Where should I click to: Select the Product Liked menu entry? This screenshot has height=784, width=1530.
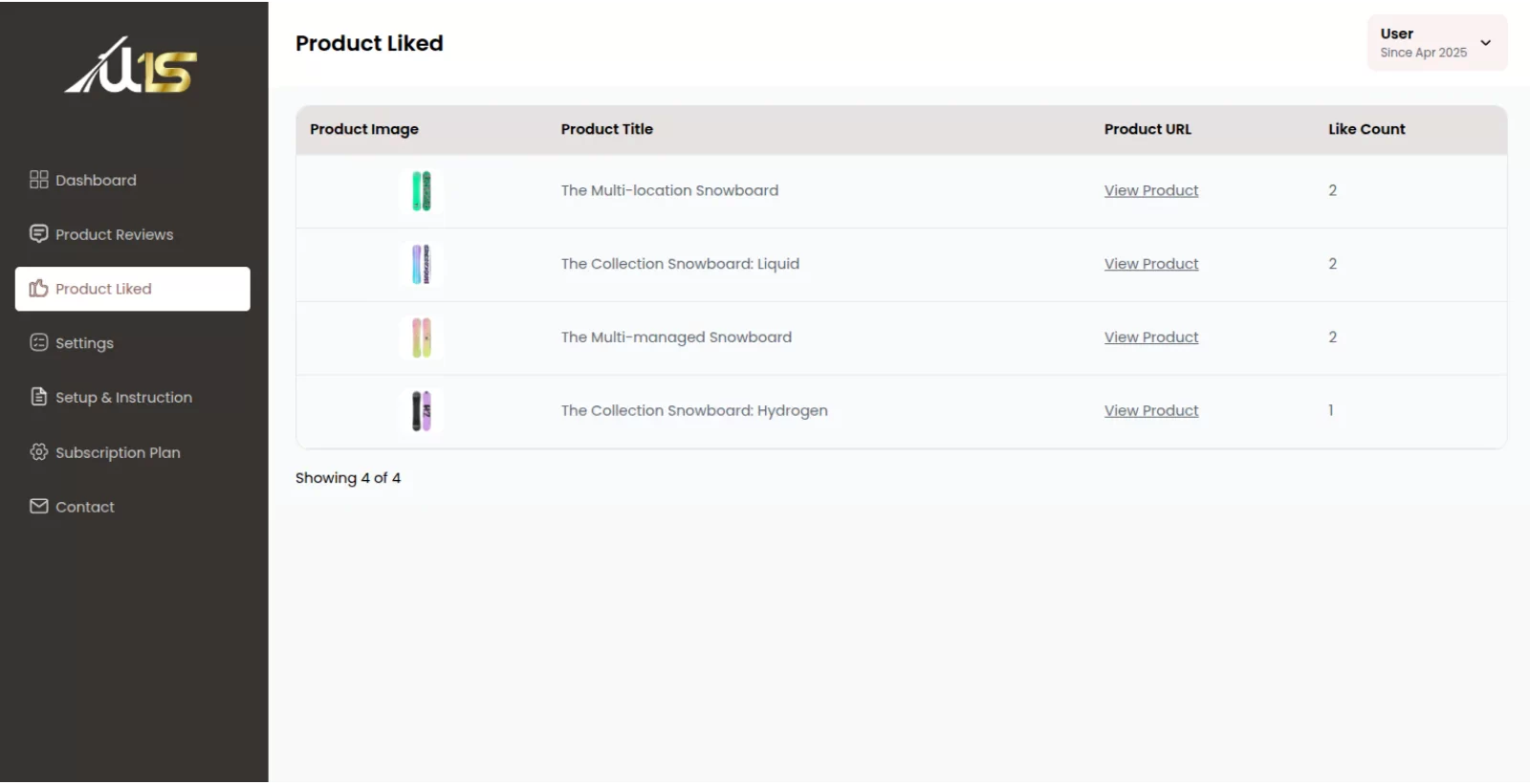coord(133,289)
